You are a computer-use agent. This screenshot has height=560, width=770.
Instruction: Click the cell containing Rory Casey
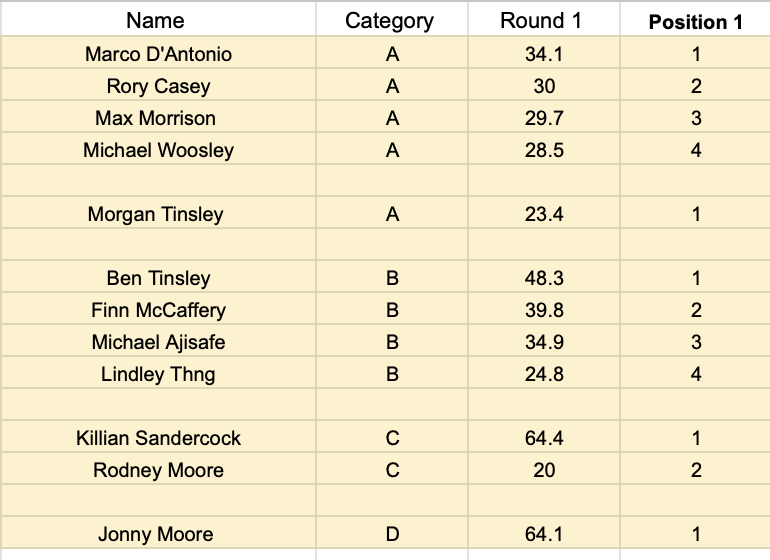158,84
